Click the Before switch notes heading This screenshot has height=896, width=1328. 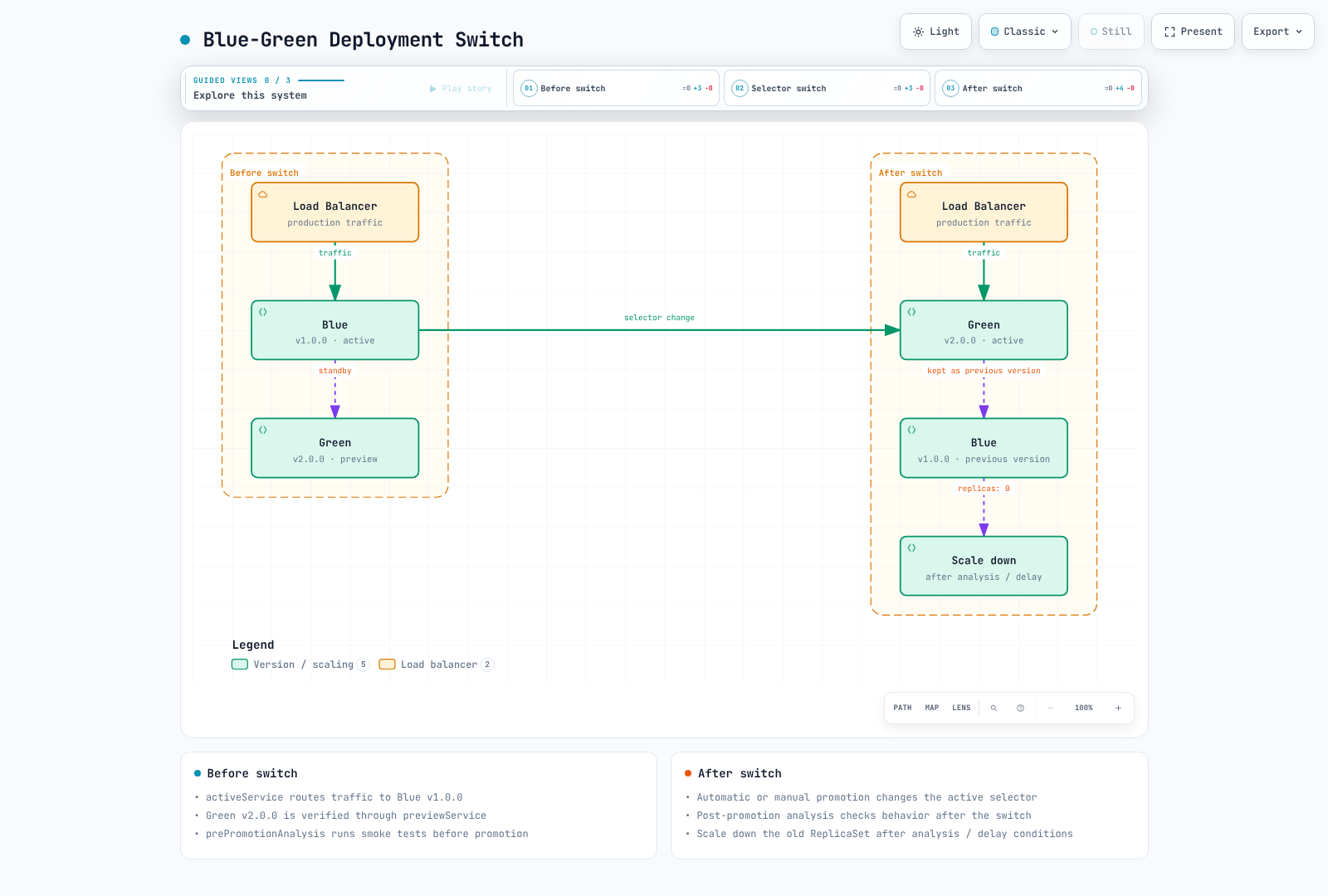[252, 773]
